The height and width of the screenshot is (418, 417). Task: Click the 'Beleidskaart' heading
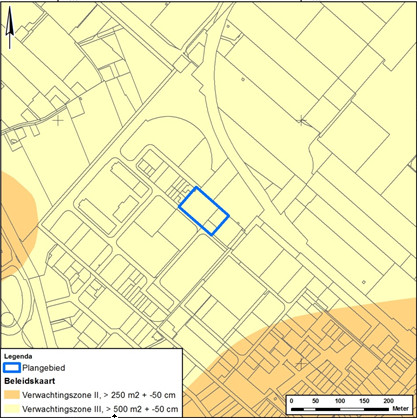(29, 381)
